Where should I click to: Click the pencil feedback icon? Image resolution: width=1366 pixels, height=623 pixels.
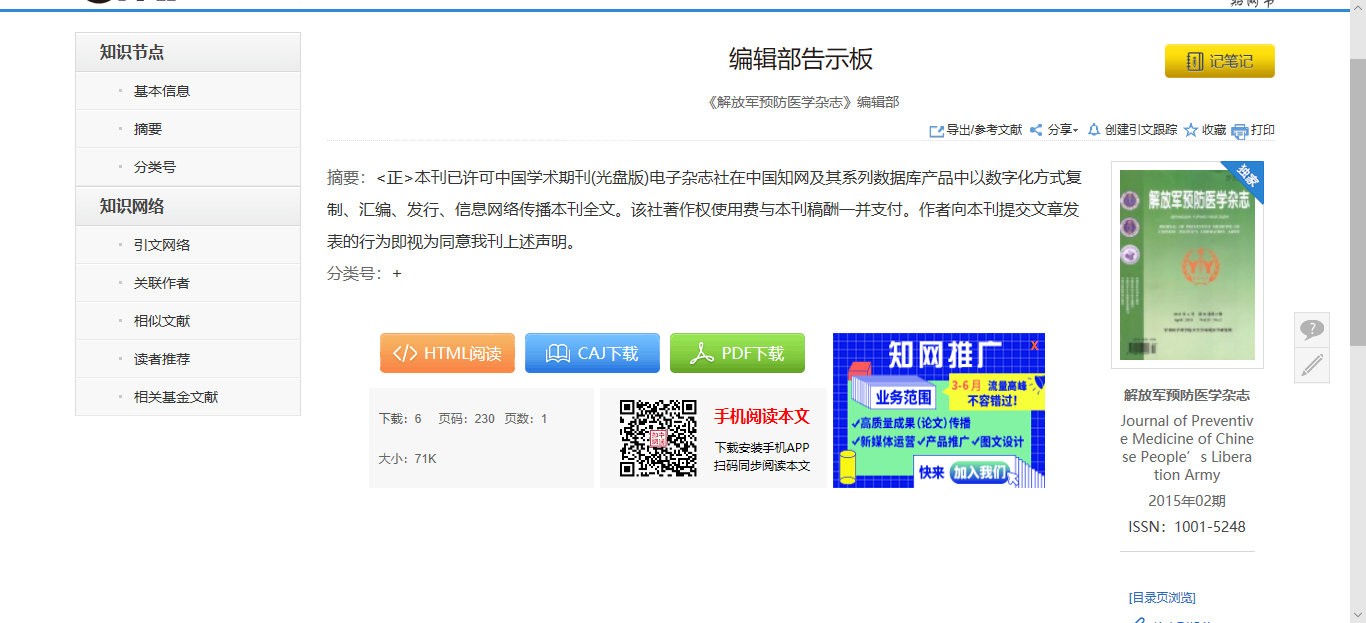point(1311,366)
